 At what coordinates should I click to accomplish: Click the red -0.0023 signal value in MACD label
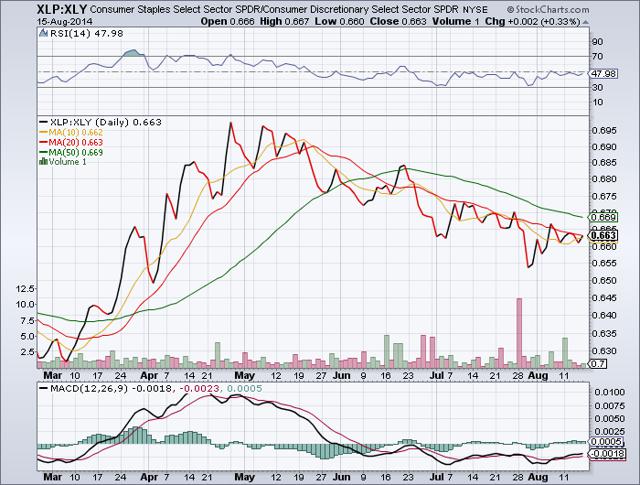click(x=199, y=389)
